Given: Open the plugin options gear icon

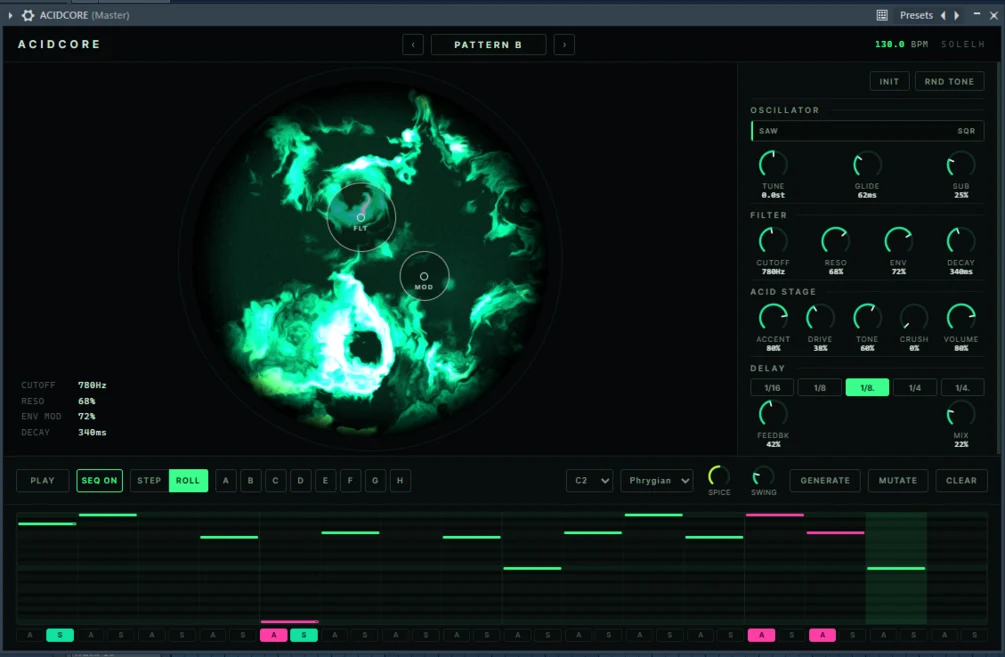Looking at the screenshot, I should click(28, 15).
